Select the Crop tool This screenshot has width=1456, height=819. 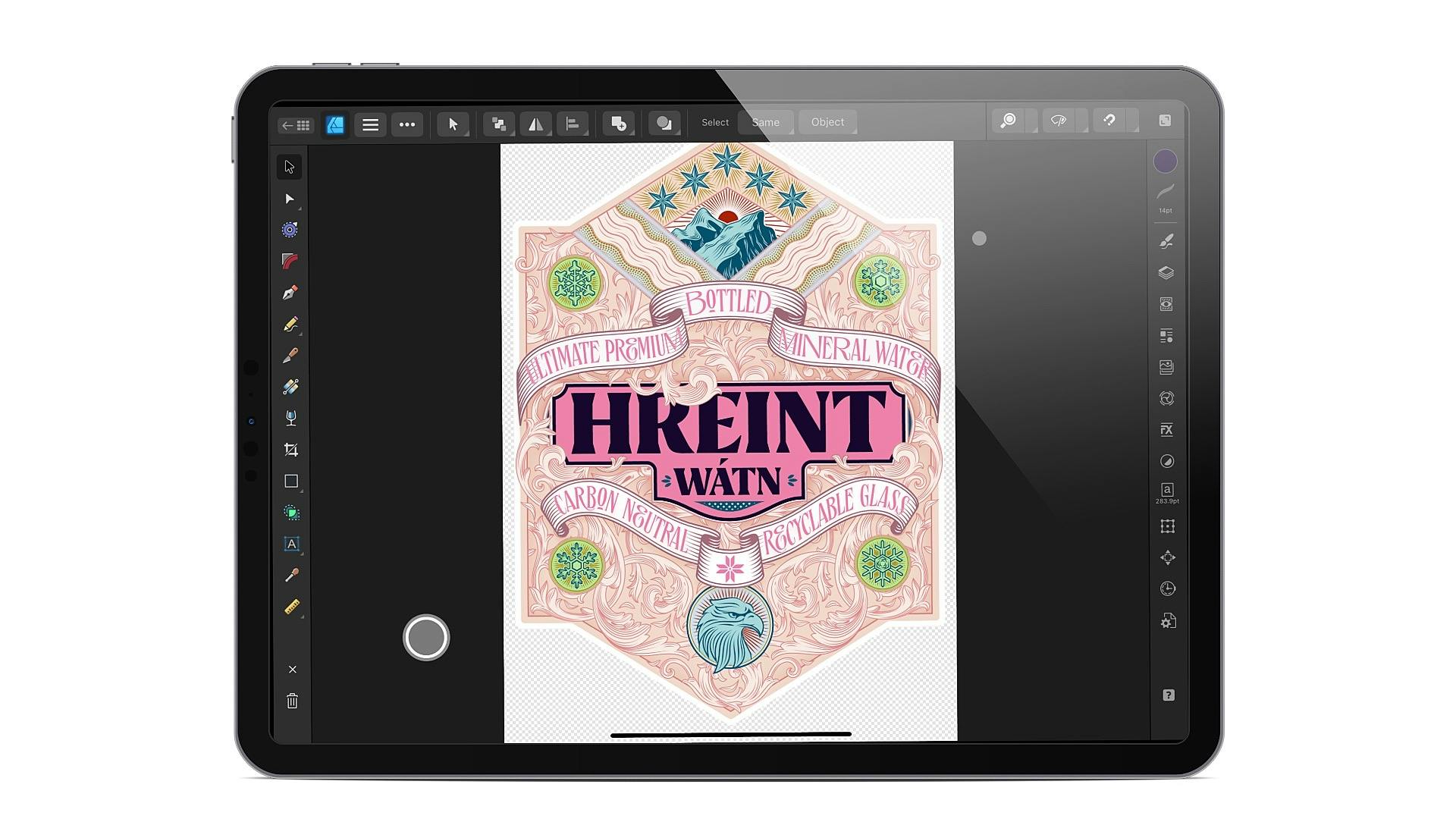pos(290,450)
